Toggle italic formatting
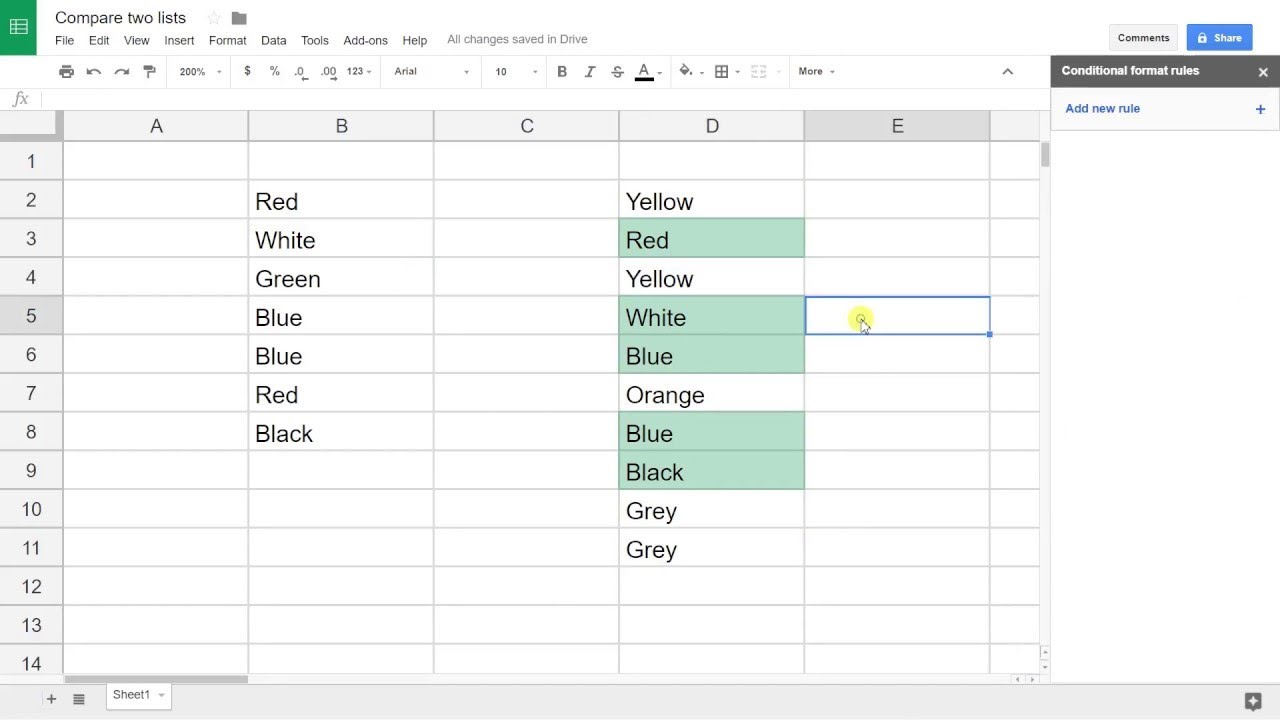 tap(590, 71)
